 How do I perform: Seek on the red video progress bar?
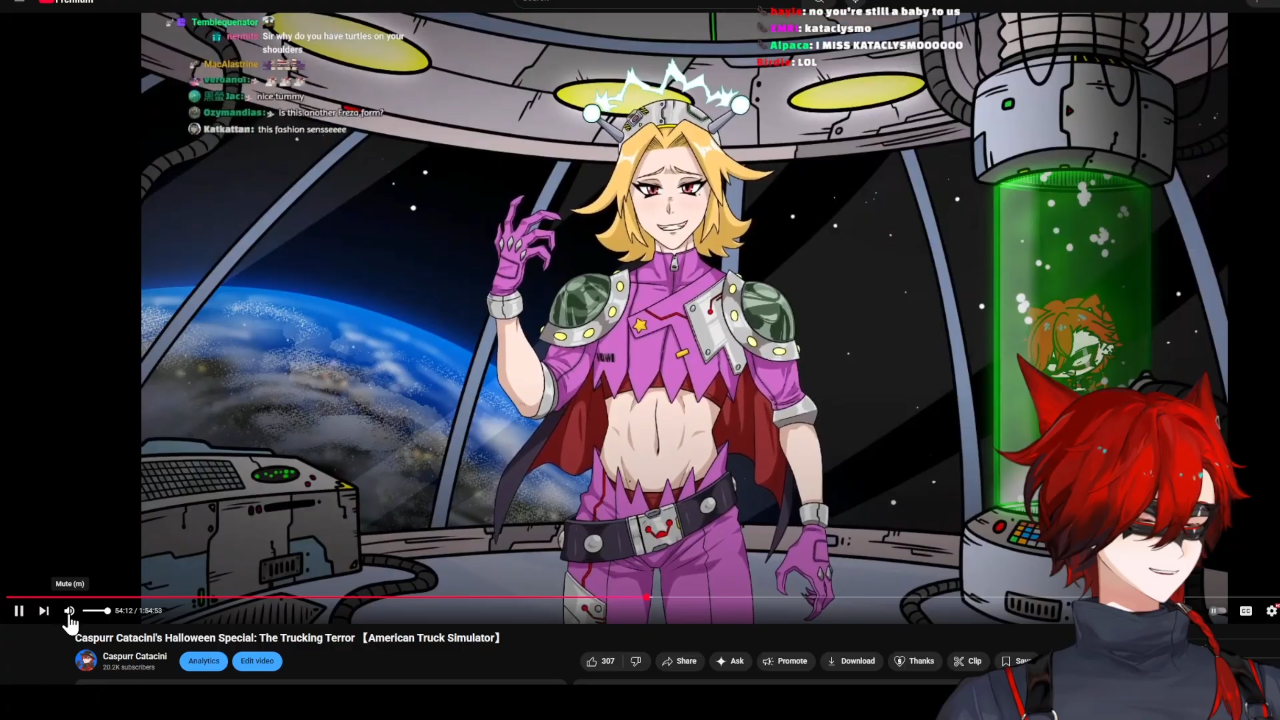click(x=326, y=597)
